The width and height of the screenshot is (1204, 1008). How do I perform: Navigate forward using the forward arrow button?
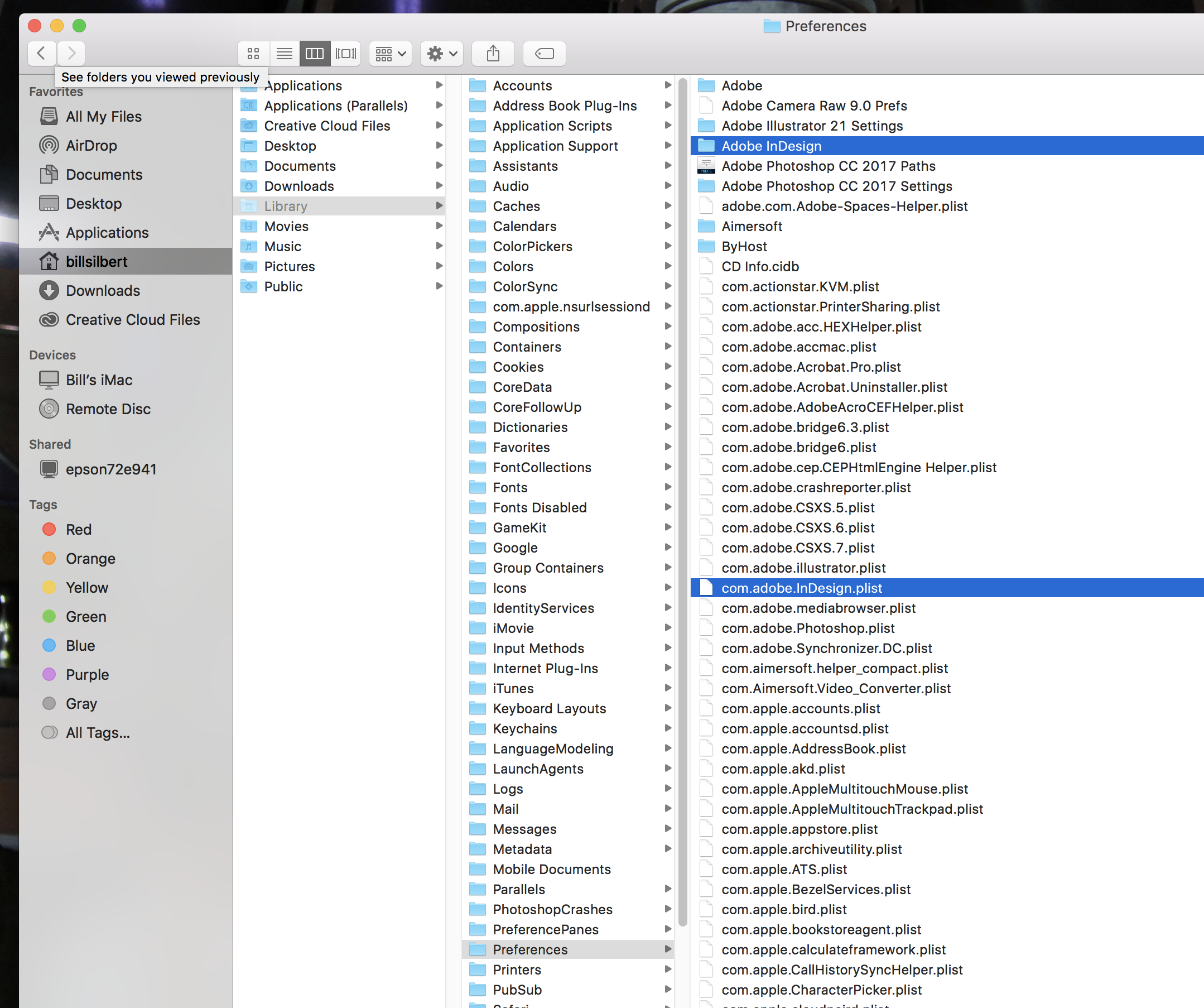(x=72, y=52)
